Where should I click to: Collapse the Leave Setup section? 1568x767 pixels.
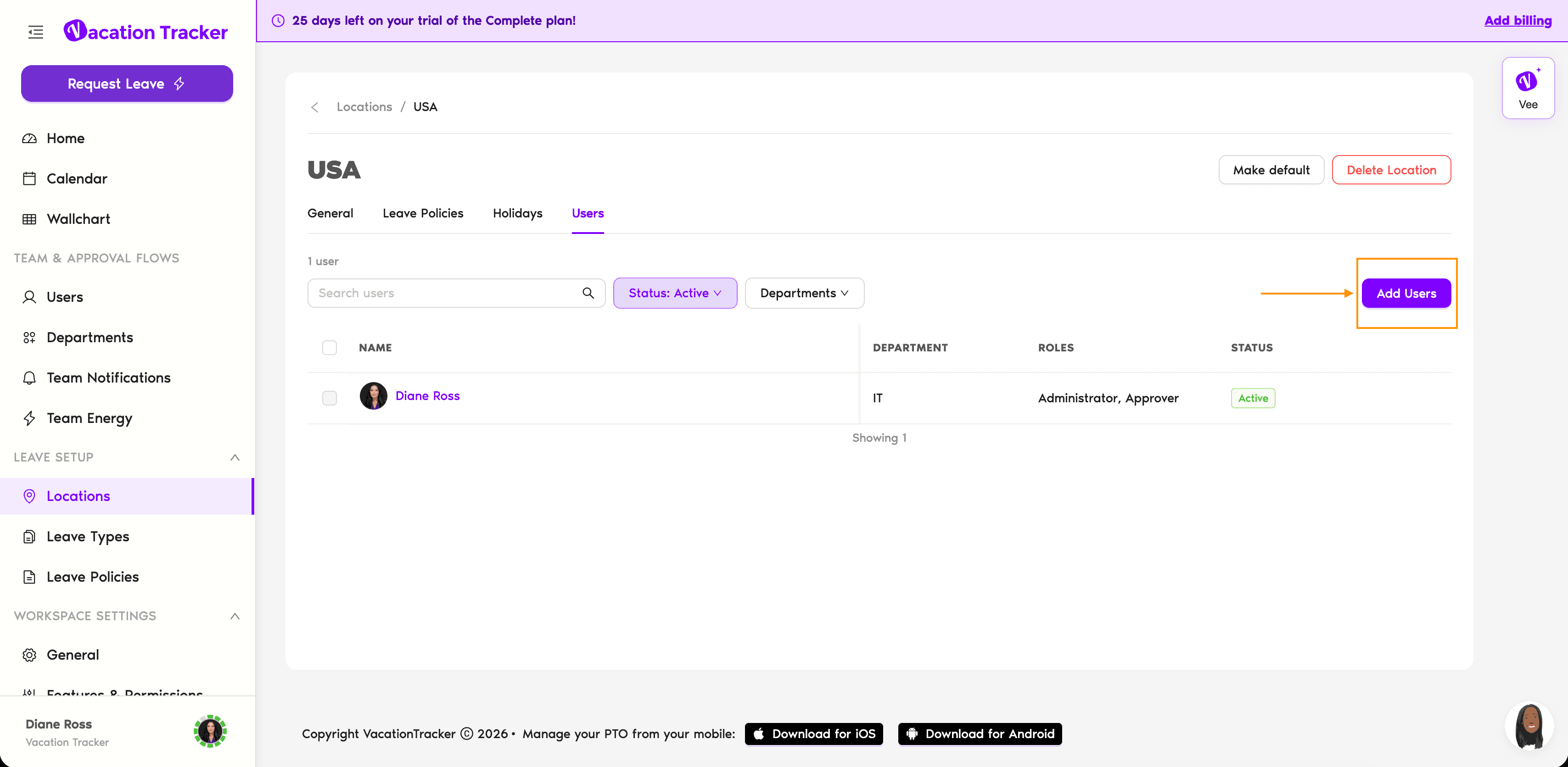235,457
